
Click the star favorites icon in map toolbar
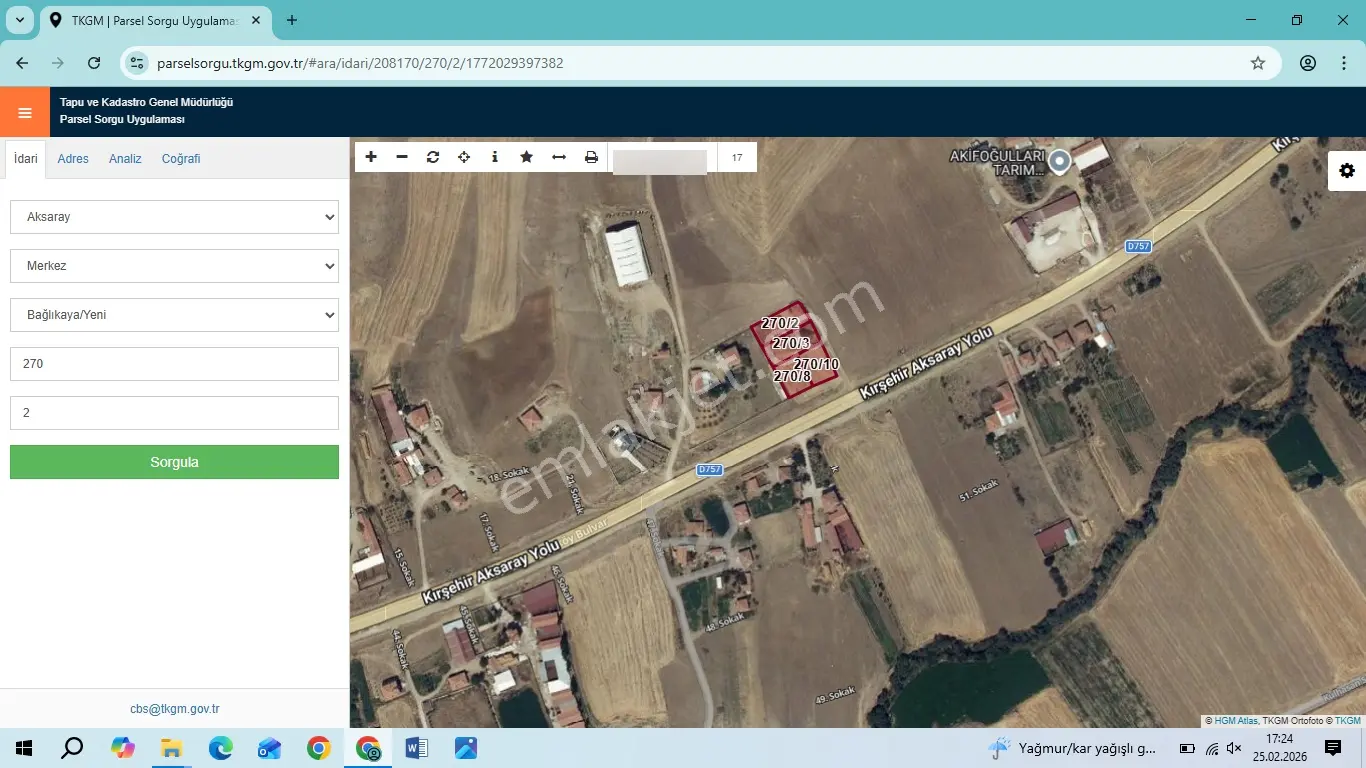click(526, 157)
